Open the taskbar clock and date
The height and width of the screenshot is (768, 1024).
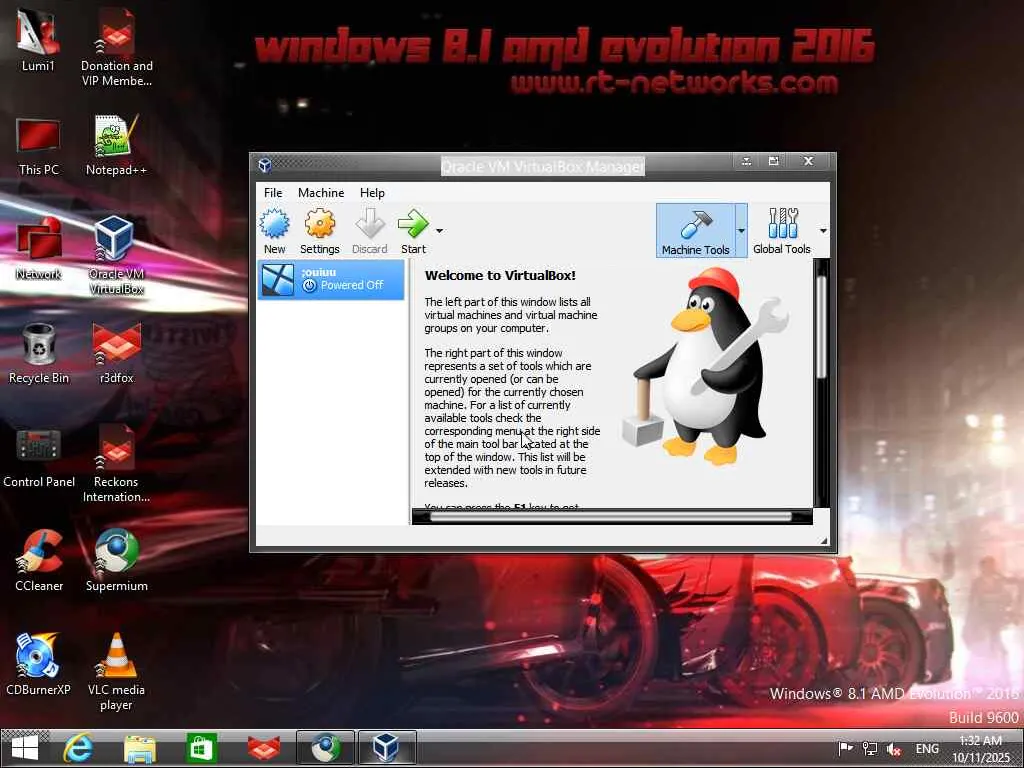(x=981, y=749)
